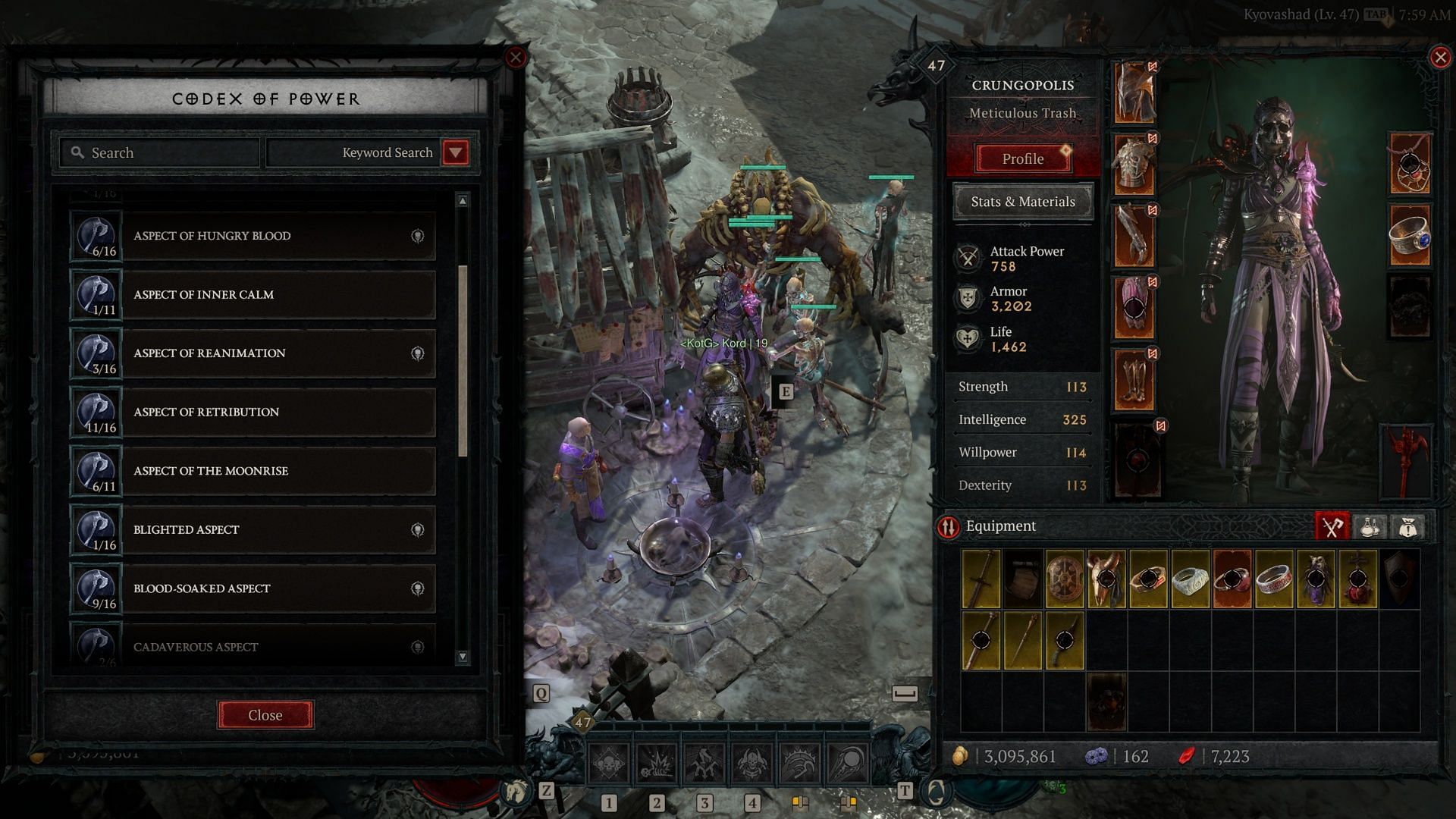Select the Profile tab in character panel
The image size is (1456, 819).
(1022, 158)
